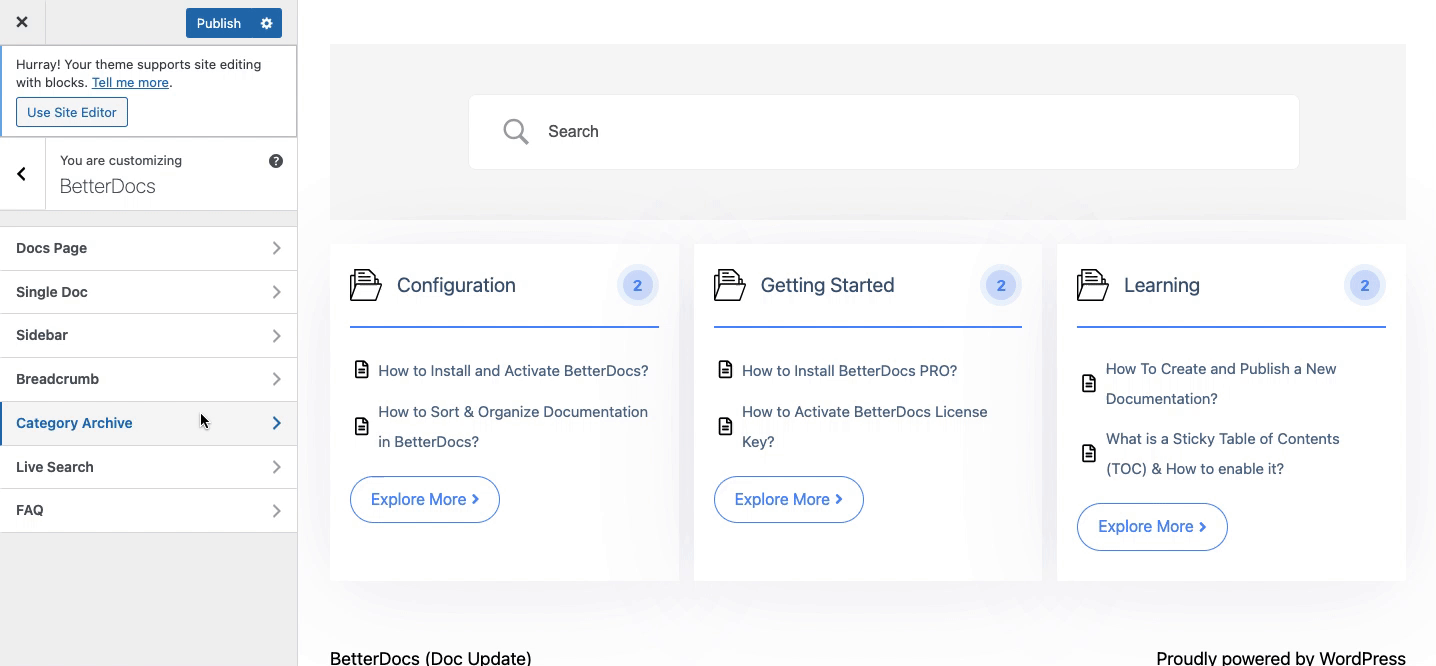Click the help question mark icon
1436x666 pixels.
(x=276, y=160)
